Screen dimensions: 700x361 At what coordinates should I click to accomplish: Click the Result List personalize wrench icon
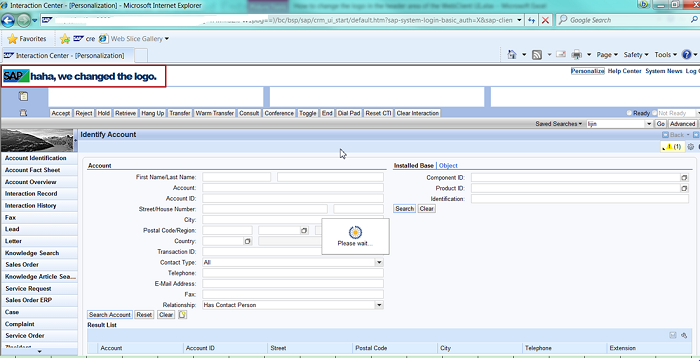click(684, 336)
